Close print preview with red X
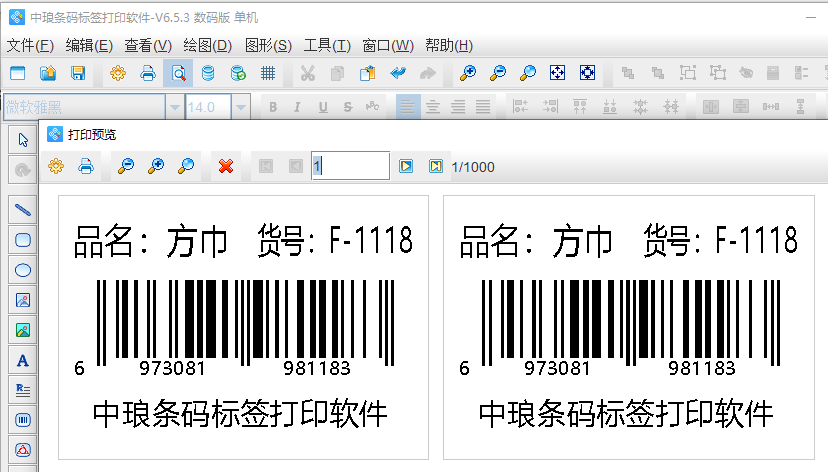Screen dimensions: 828x472 [x=226, y=166]
